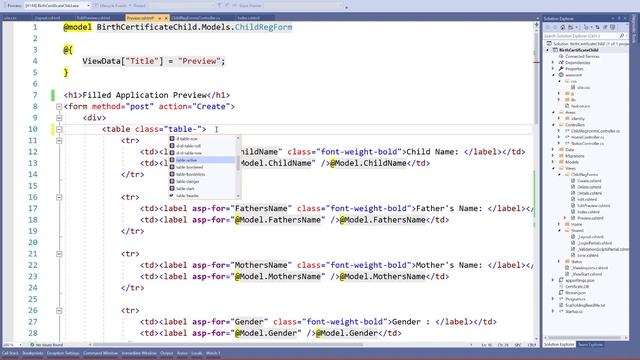
Task: Open HomeController.cs in Solution Explorer
Action: (x=587, y=137)
